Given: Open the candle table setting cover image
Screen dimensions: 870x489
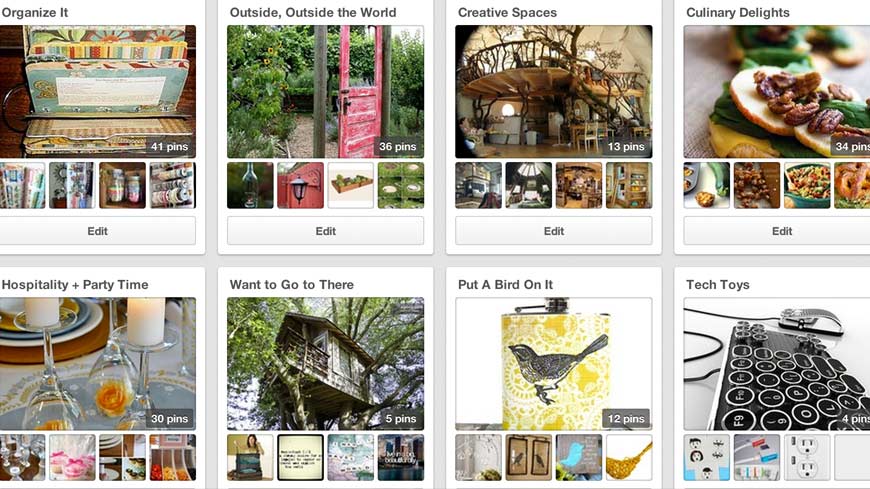Looking at the screenshot, I should 97,364.
